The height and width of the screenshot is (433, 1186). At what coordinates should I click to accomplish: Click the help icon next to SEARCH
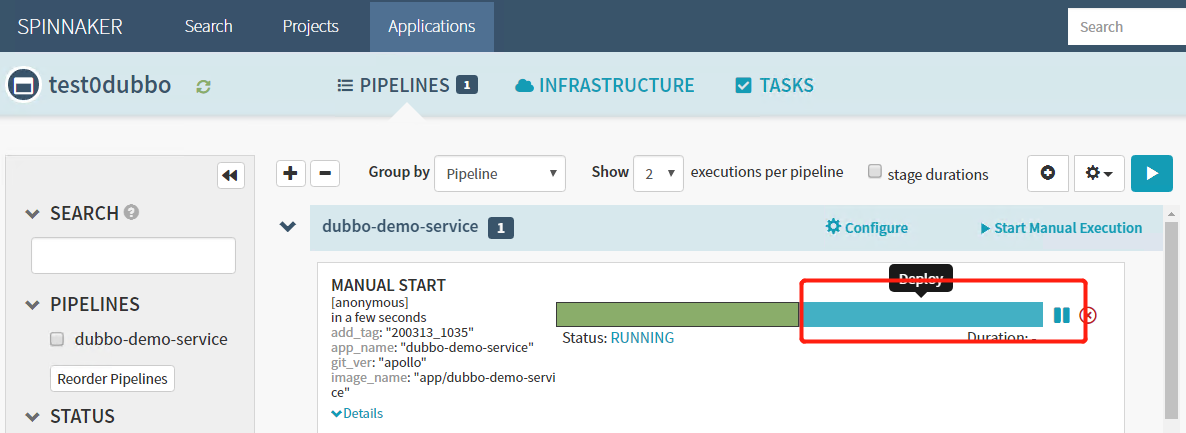(x=131, y=213)
